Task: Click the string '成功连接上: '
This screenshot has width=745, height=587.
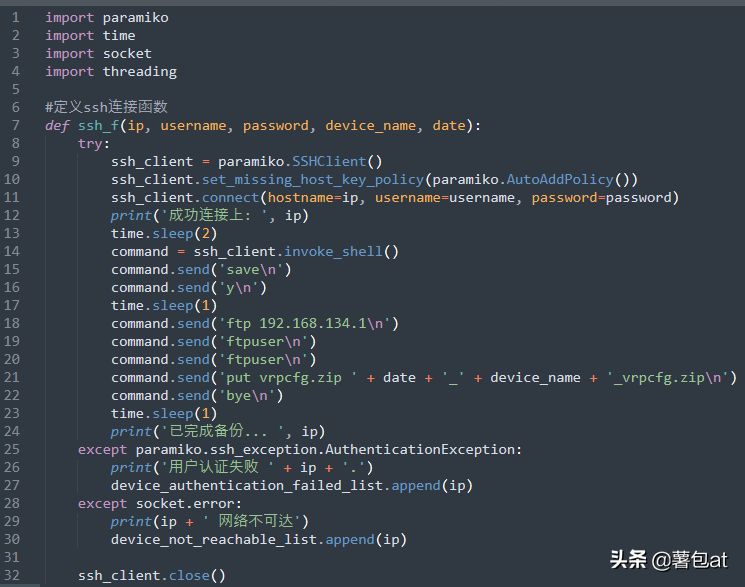Action: 214,215
